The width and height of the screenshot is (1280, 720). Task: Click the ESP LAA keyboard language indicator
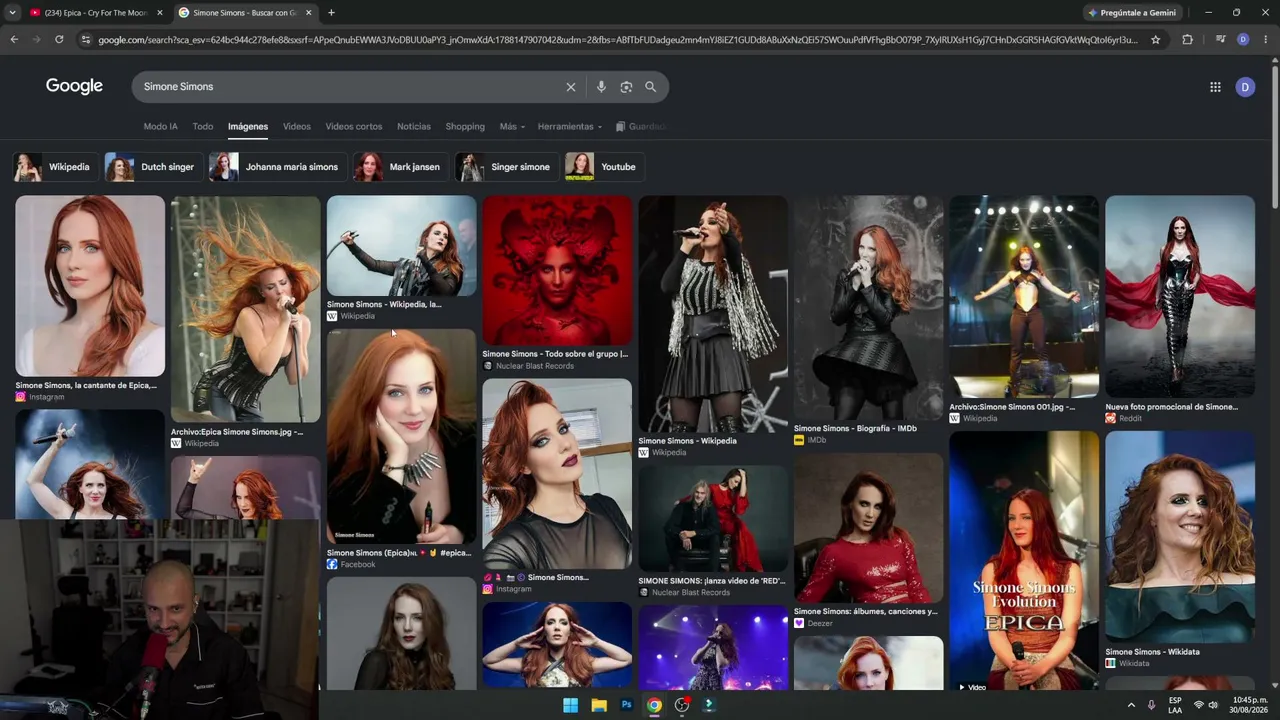click(1175, 705)
